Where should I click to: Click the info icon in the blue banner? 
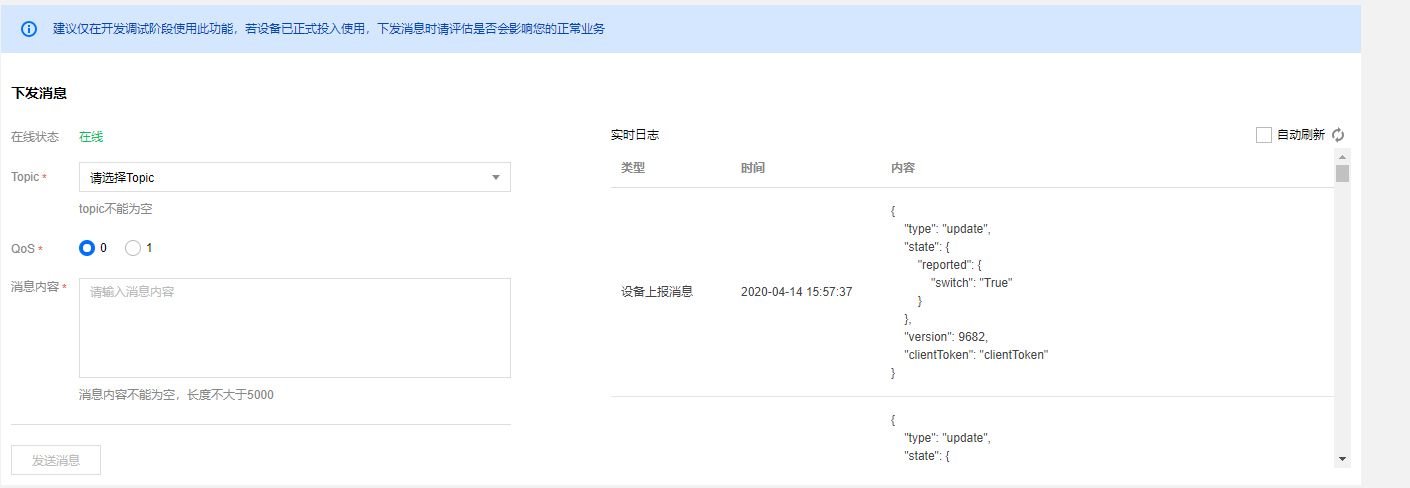coord(29,29)
